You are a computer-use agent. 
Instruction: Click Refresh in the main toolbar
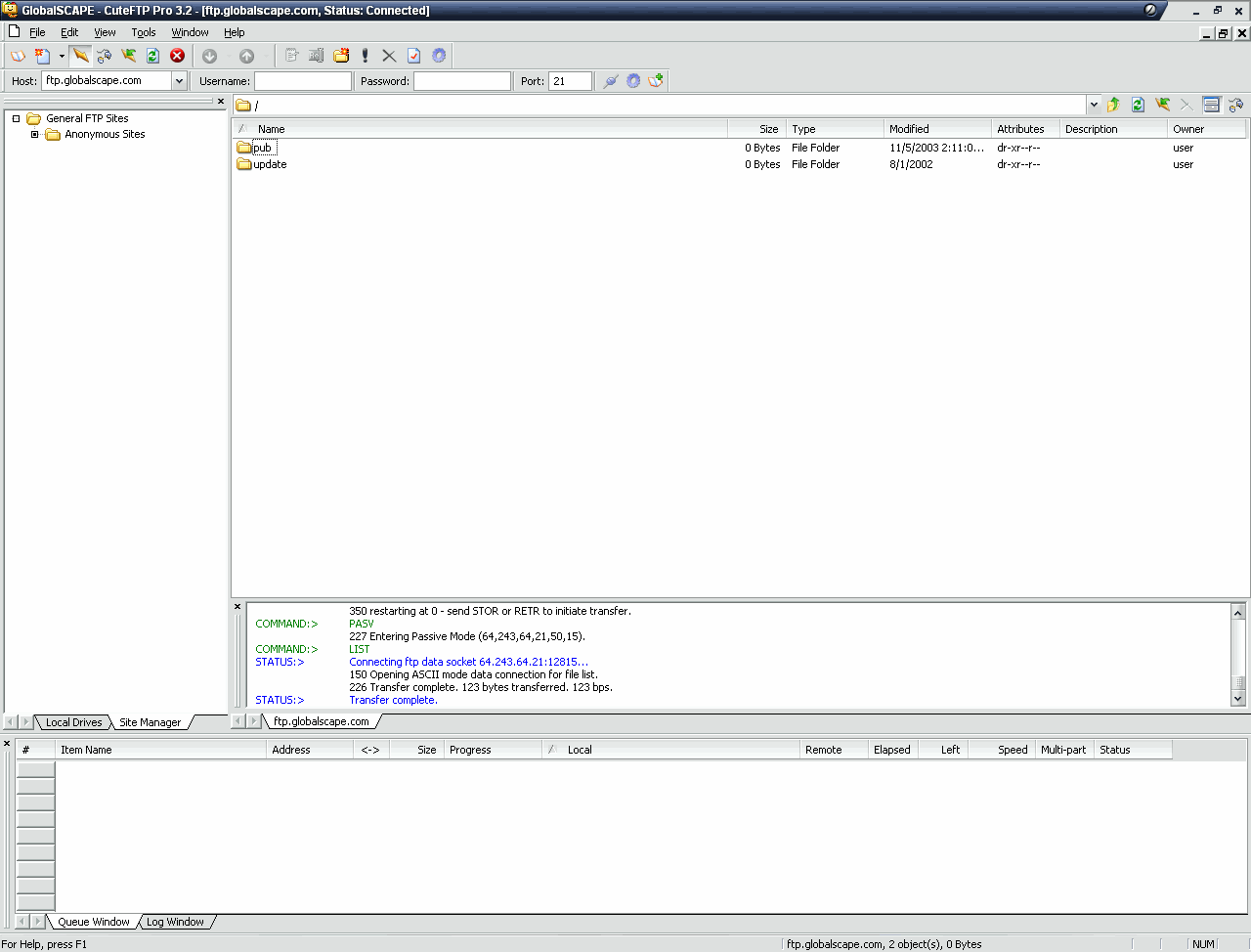(x=152, y=56)
